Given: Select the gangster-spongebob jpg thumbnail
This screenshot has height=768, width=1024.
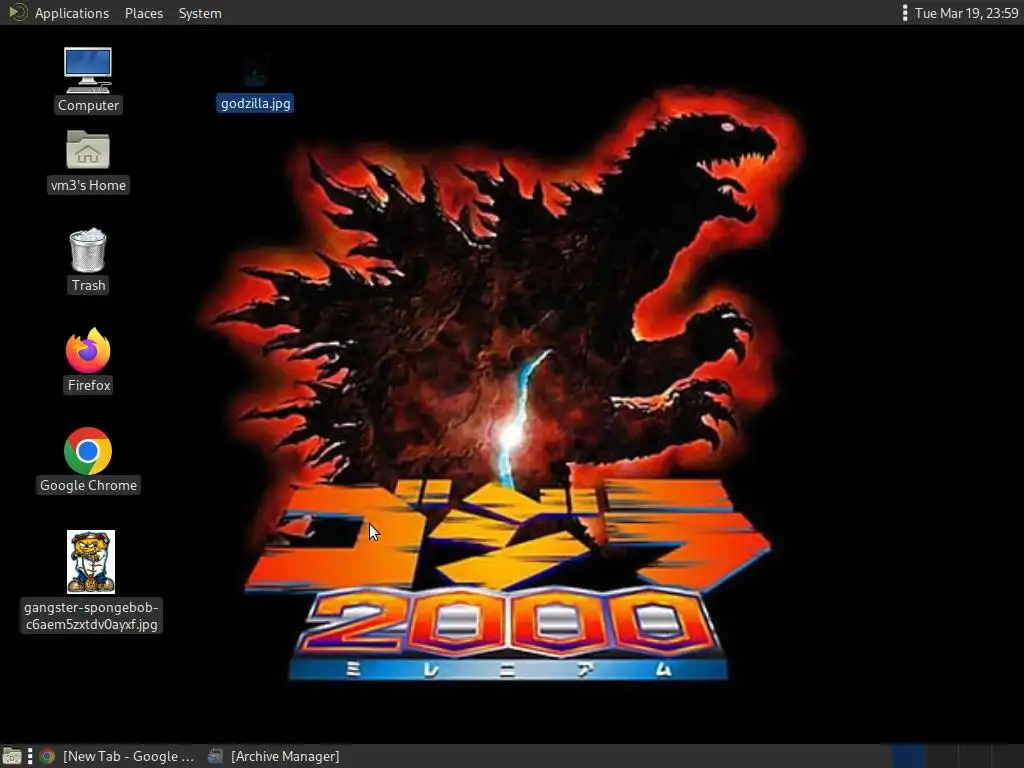Looking at the screenshot, I should tap(91, 562).
